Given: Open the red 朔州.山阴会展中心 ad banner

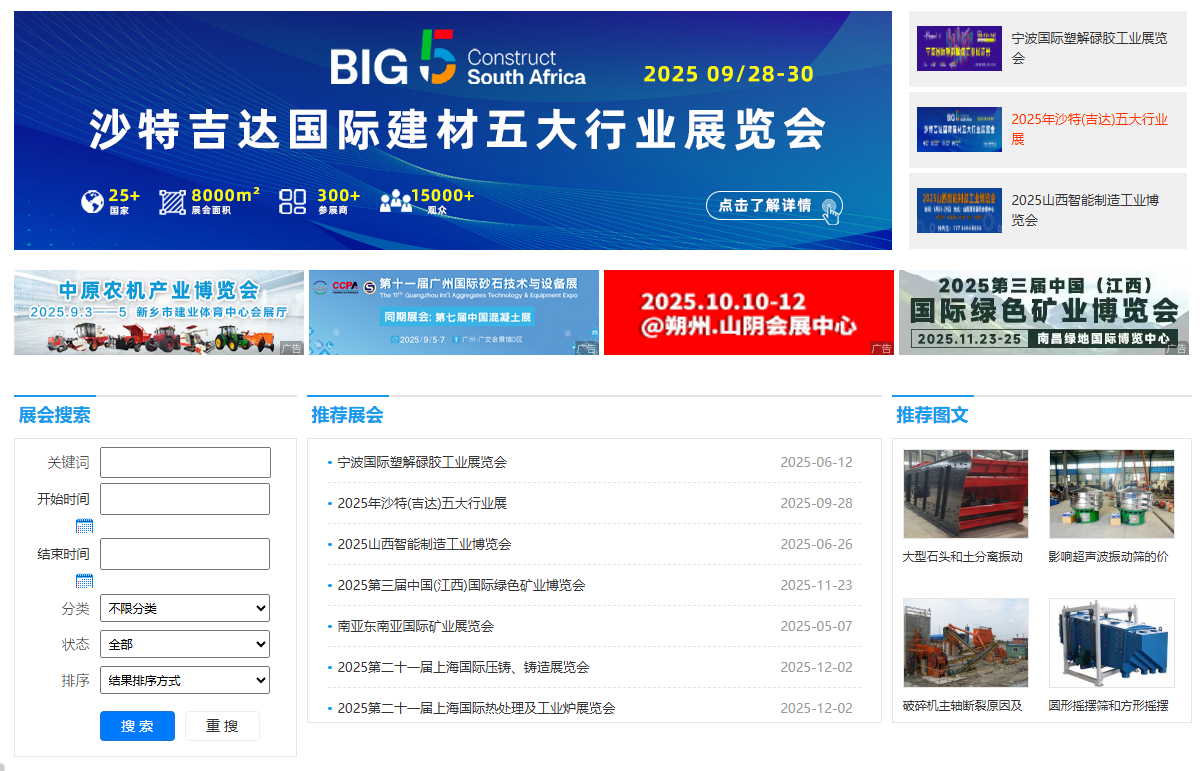Looking at the screenshot, I should coord(748,312).
